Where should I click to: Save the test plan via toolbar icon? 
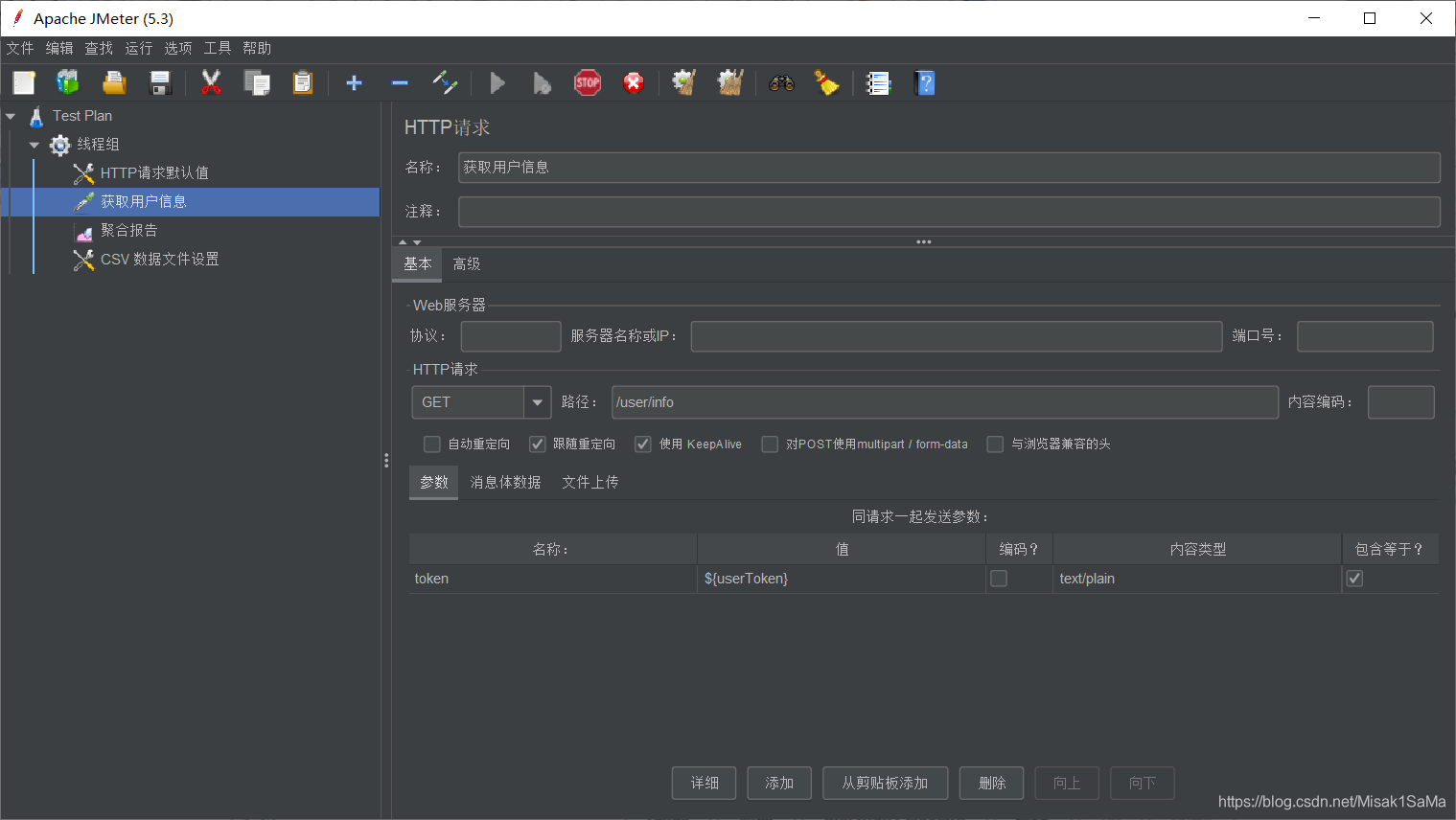pos(160,82)
